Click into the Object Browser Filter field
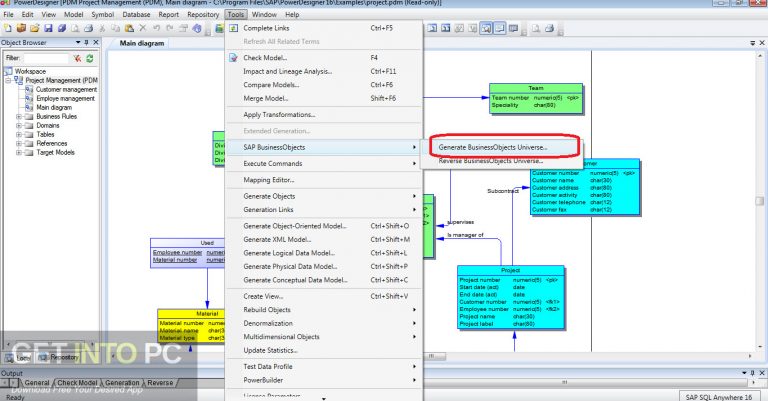 pos(46,58)
